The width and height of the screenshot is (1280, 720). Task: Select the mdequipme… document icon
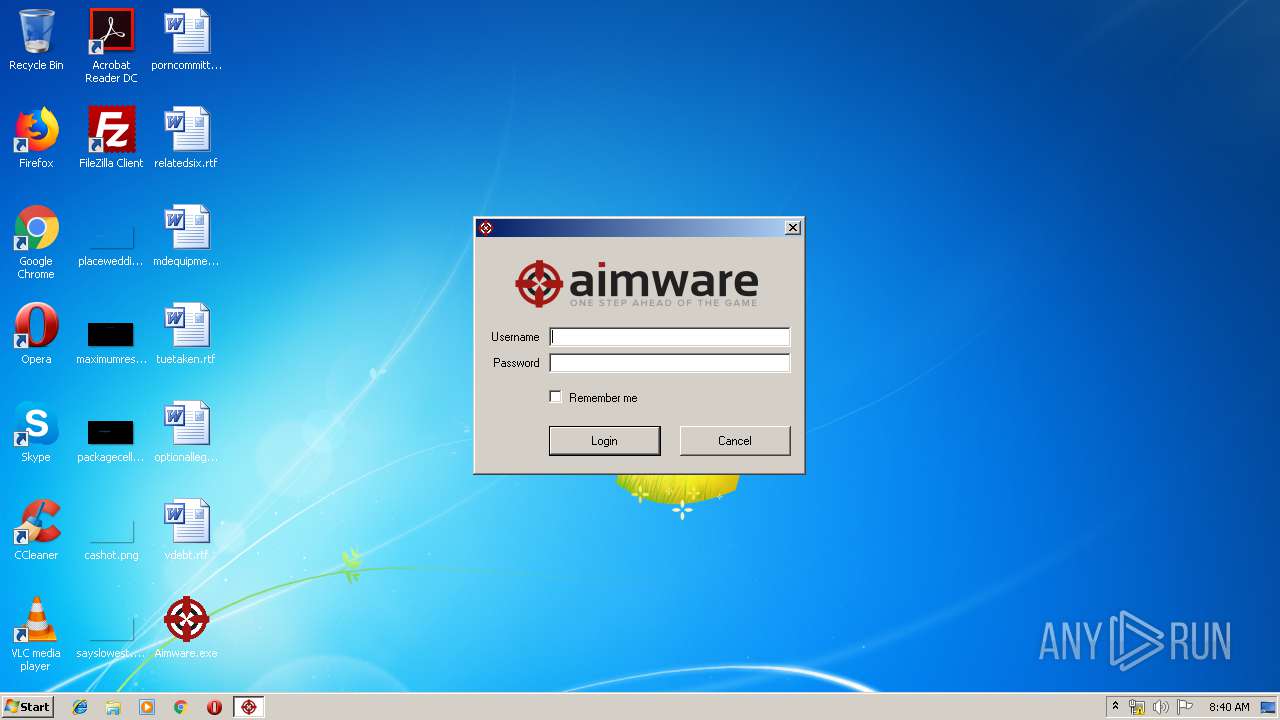[x=186, y=236]
